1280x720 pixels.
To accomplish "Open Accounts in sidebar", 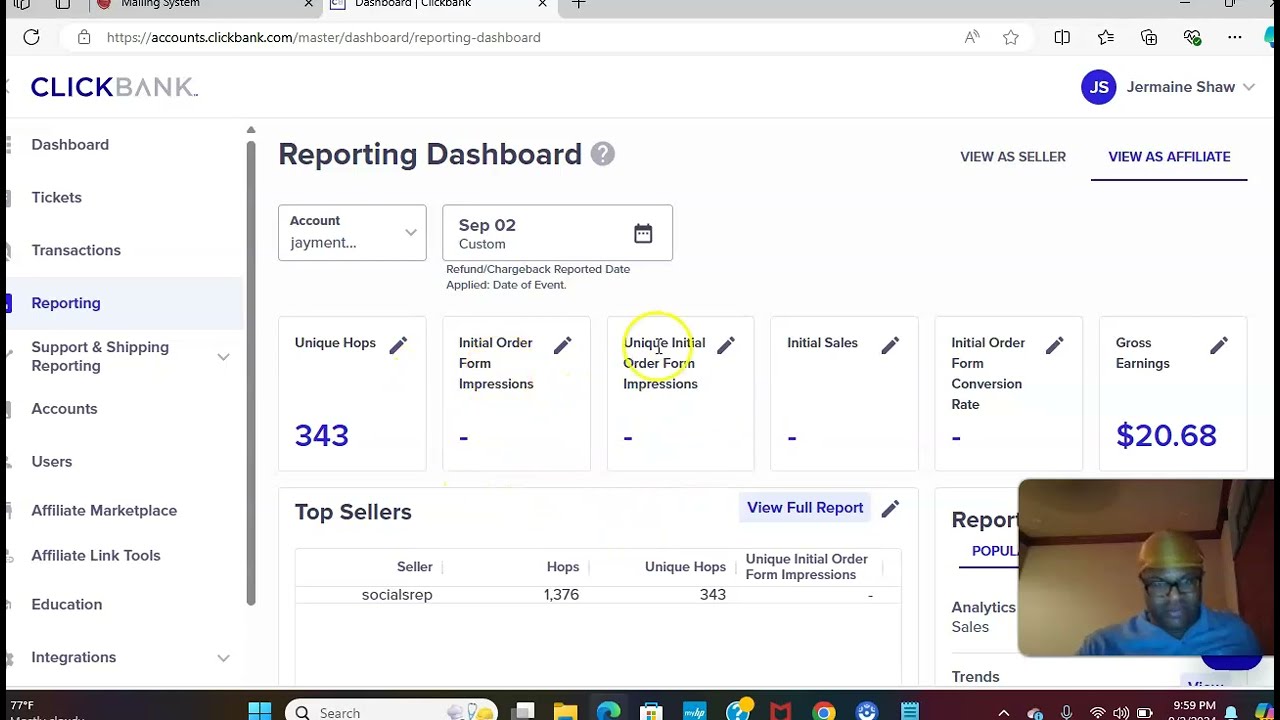I will (x=64, y=409).
